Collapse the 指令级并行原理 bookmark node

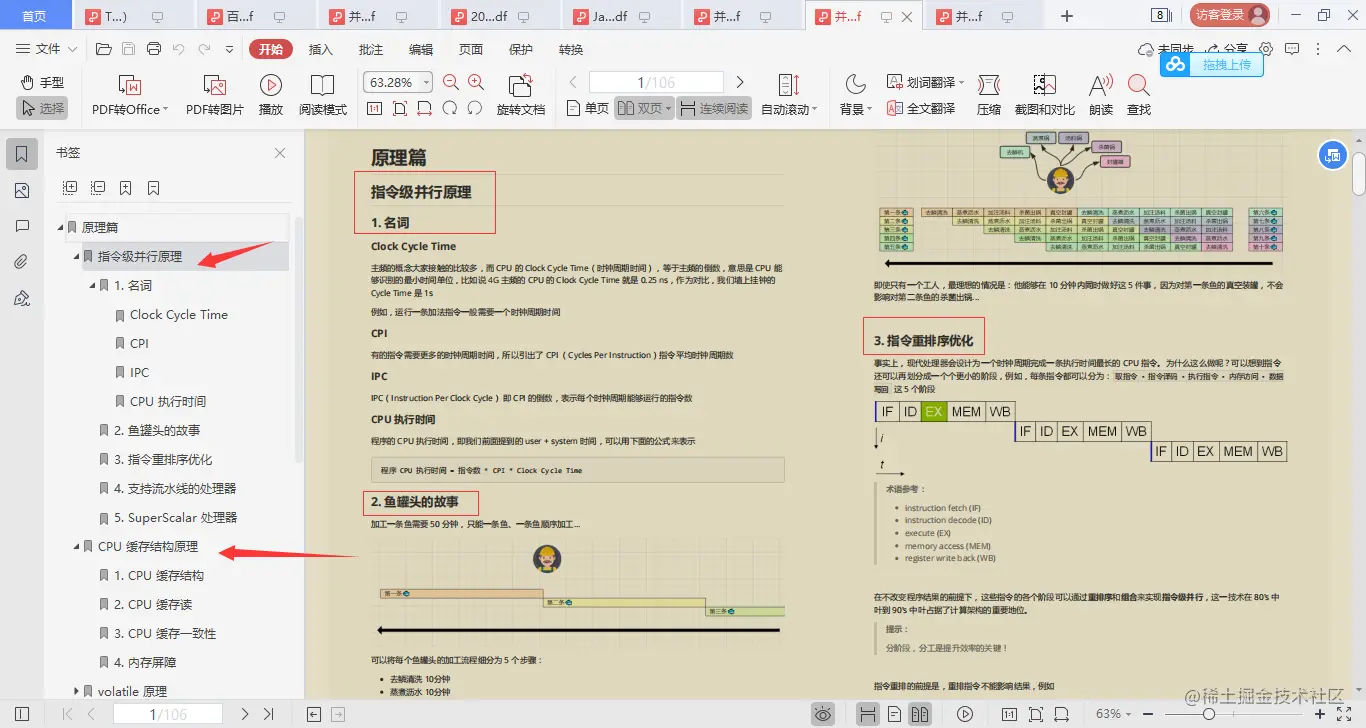coord(76,256)
